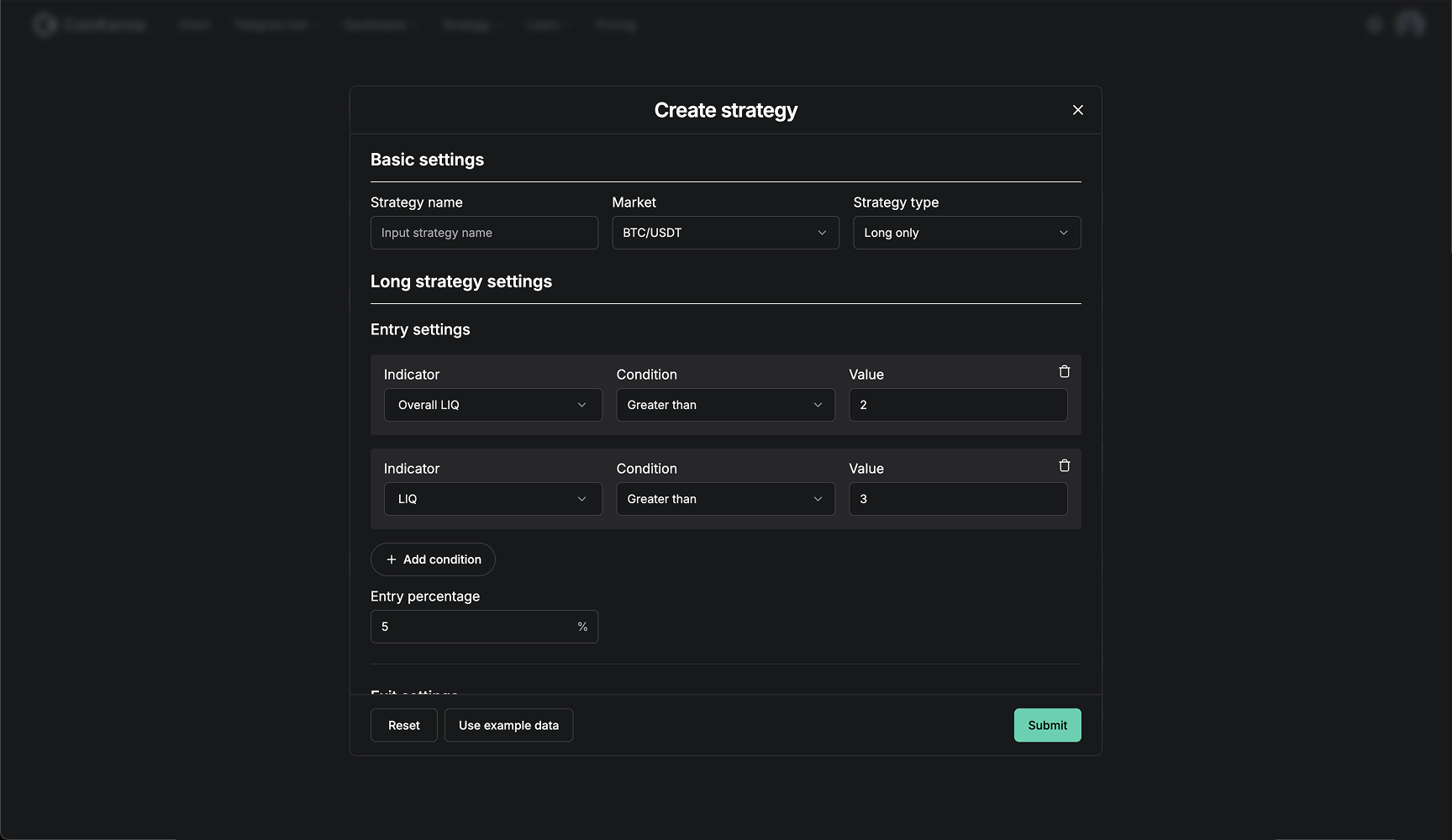Delete the Overall LIQ entry condition
Image resolution: width=1452 pixels, height=840 pixels.
coord(1064,371)
